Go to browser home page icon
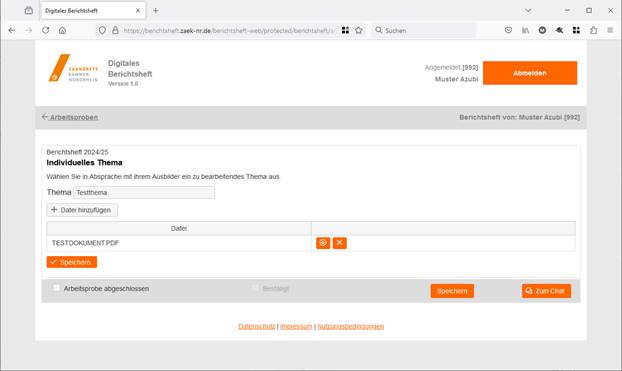The height and width of the screenshot is (371, 622). [62, 30]
